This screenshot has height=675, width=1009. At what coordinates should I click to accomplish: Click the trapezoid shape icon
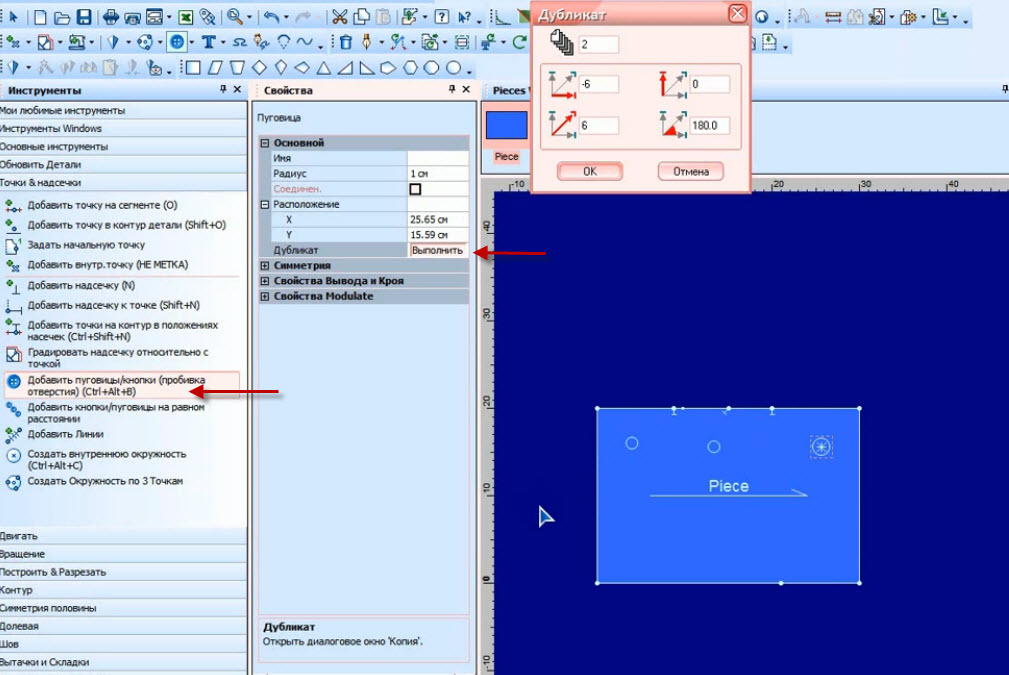point(237,68)
